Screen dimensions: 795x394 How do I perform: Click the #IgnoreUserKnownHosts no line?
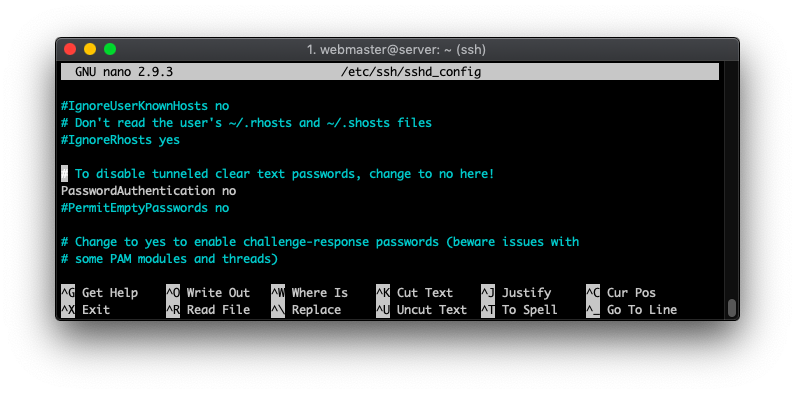145,106
